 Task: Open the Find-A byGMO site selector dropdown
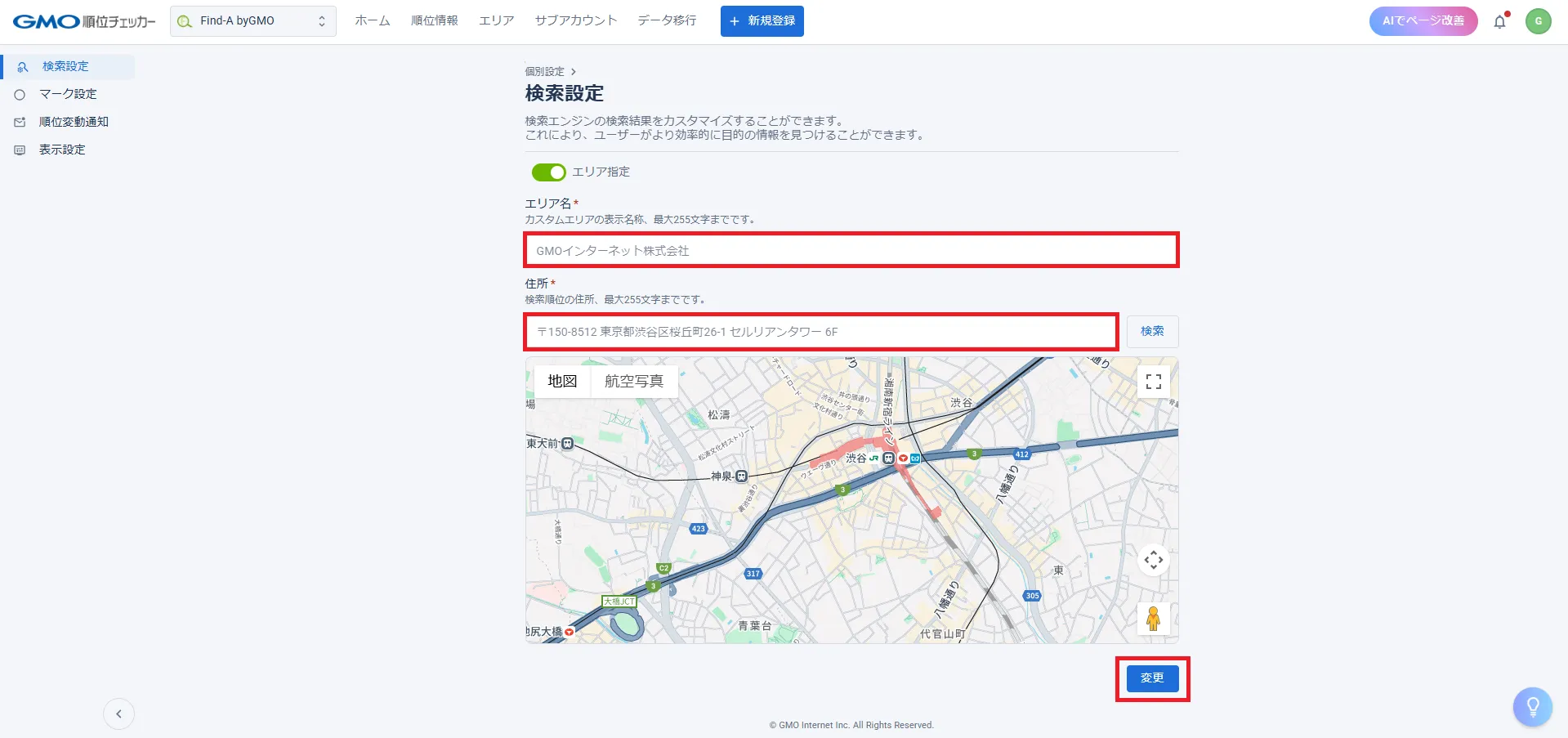point(253,21)
